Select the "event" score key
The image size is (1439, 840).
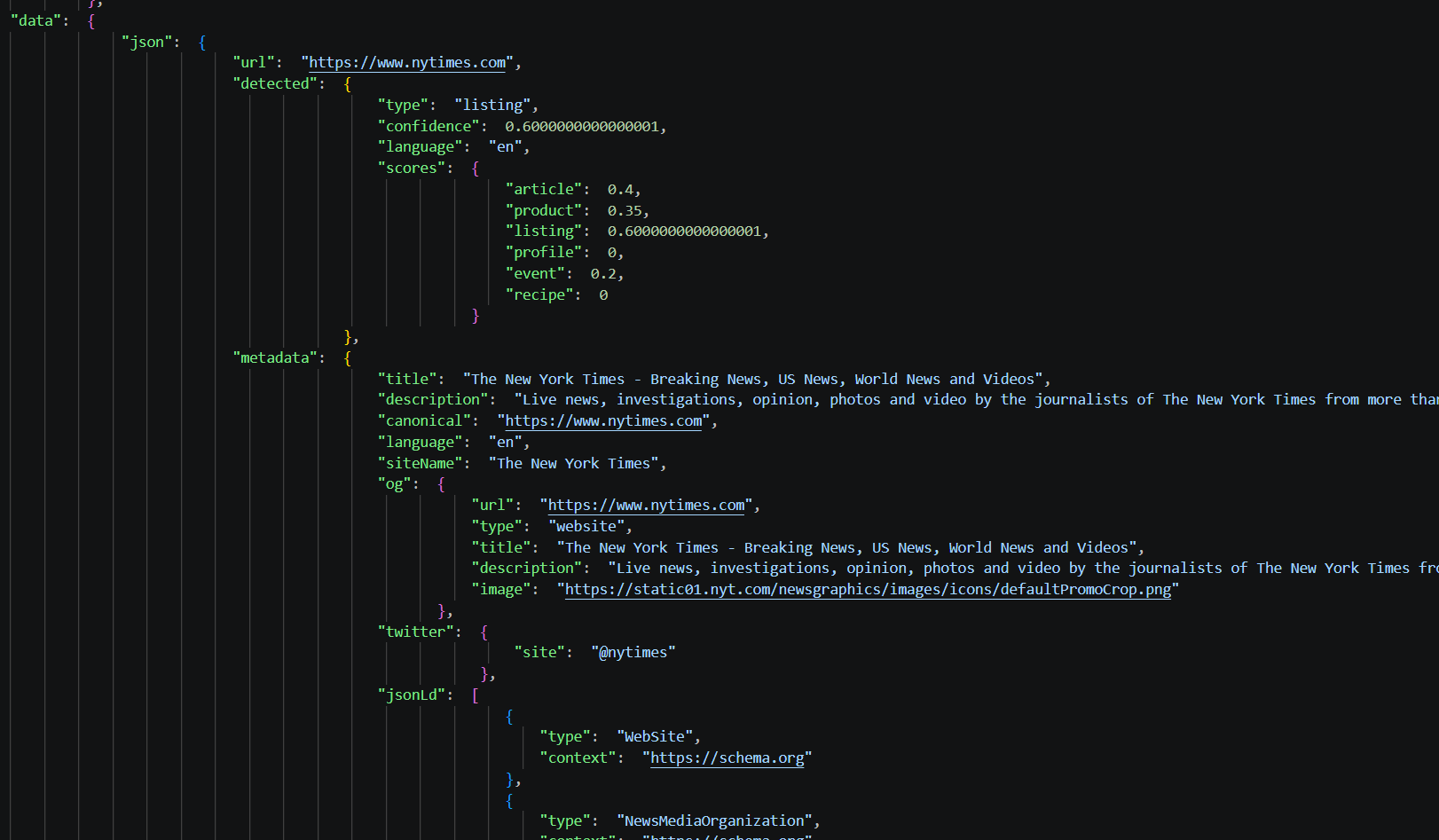(536, 273)
